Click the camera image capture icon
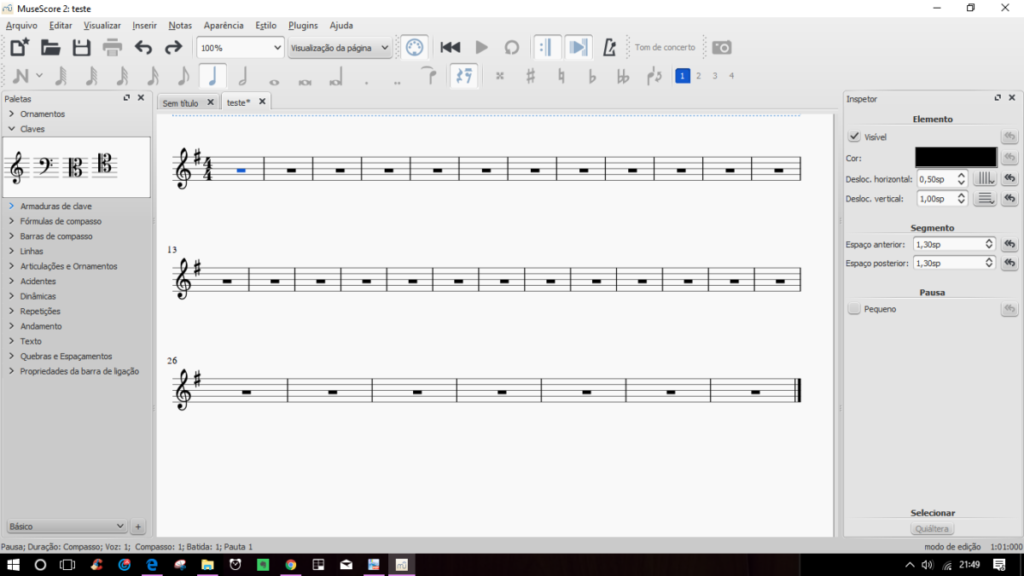 pos(721,47)
